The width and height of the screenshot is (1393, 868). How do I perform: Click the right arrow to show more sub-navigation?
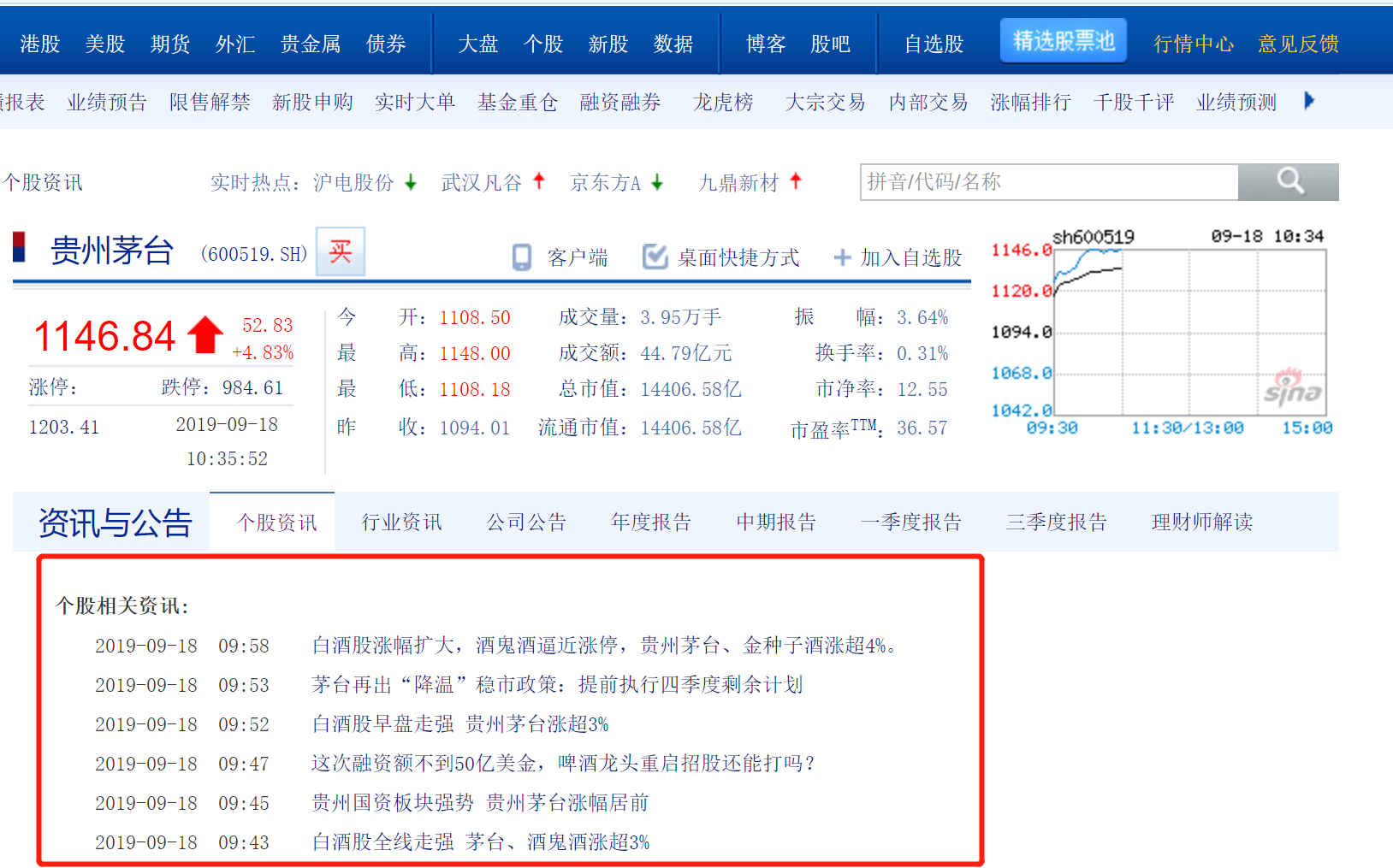pos(1309,101)
